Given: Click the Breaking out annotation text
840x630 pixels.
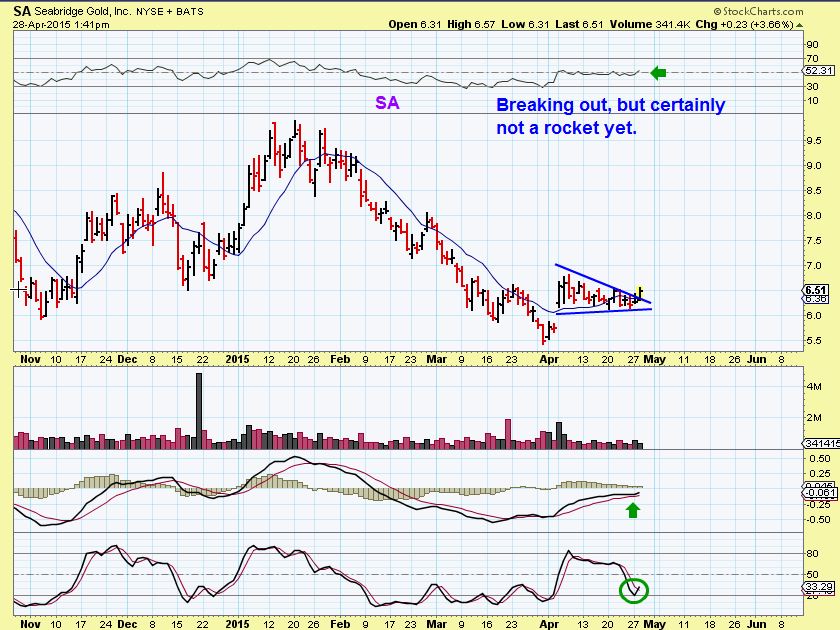Looking at the screenshot, I should (610, 116).
